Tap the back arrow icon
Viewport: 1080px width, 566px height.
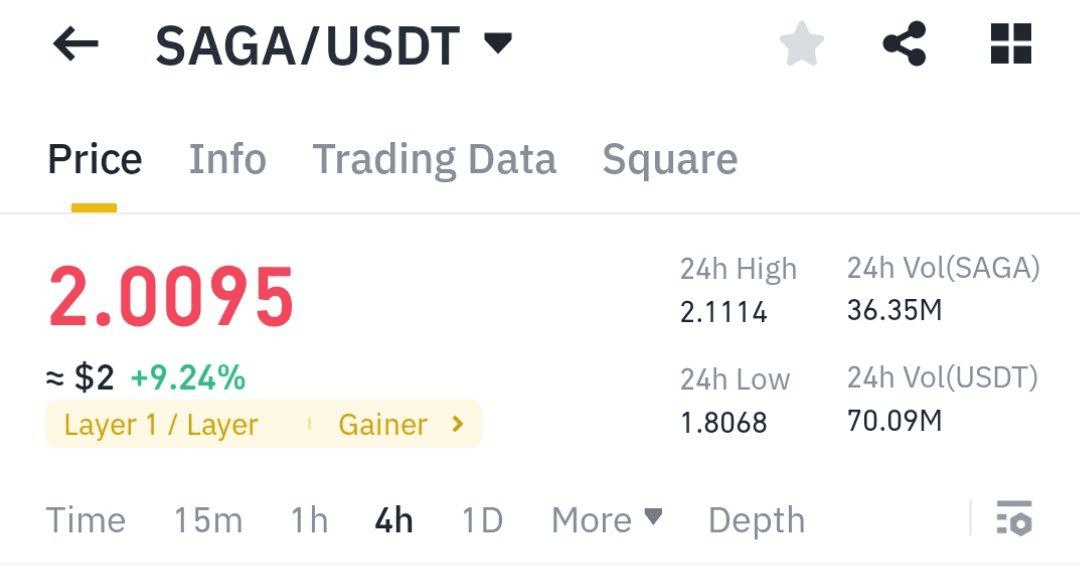[76, 45]
